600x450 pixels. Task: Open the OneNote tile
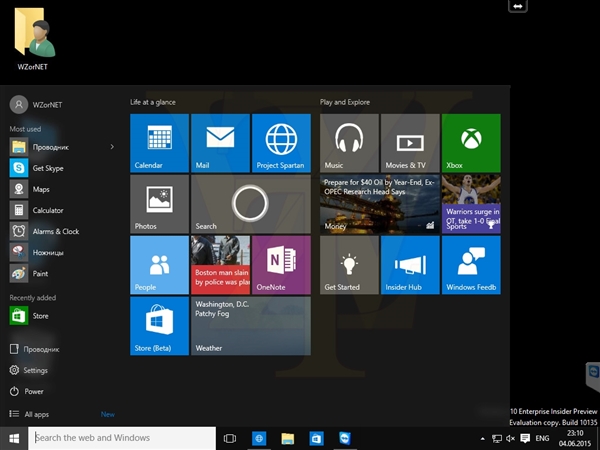click(281, 264)
